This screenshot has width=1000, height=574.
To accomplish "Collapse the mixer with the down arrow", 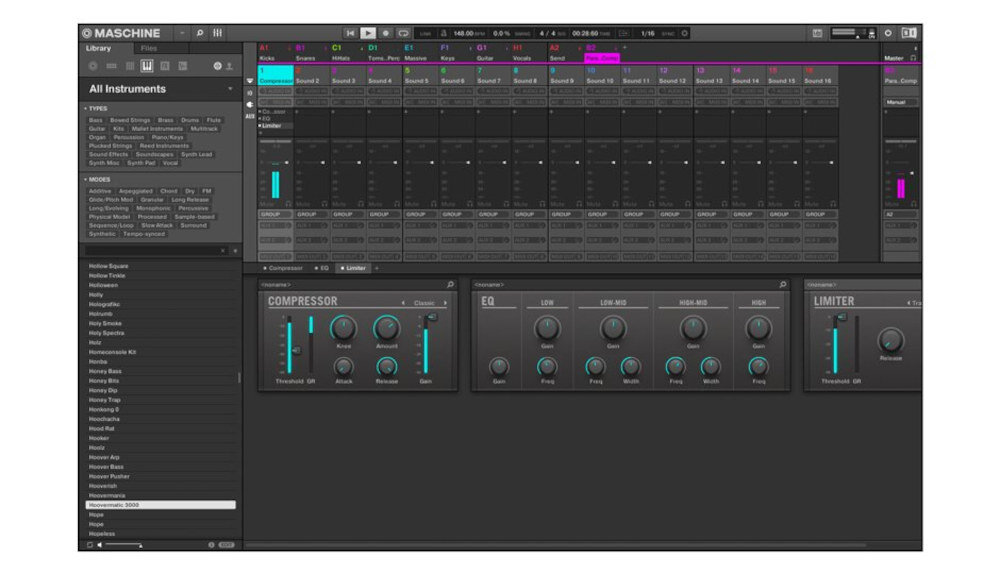I will tap(249, 81).
